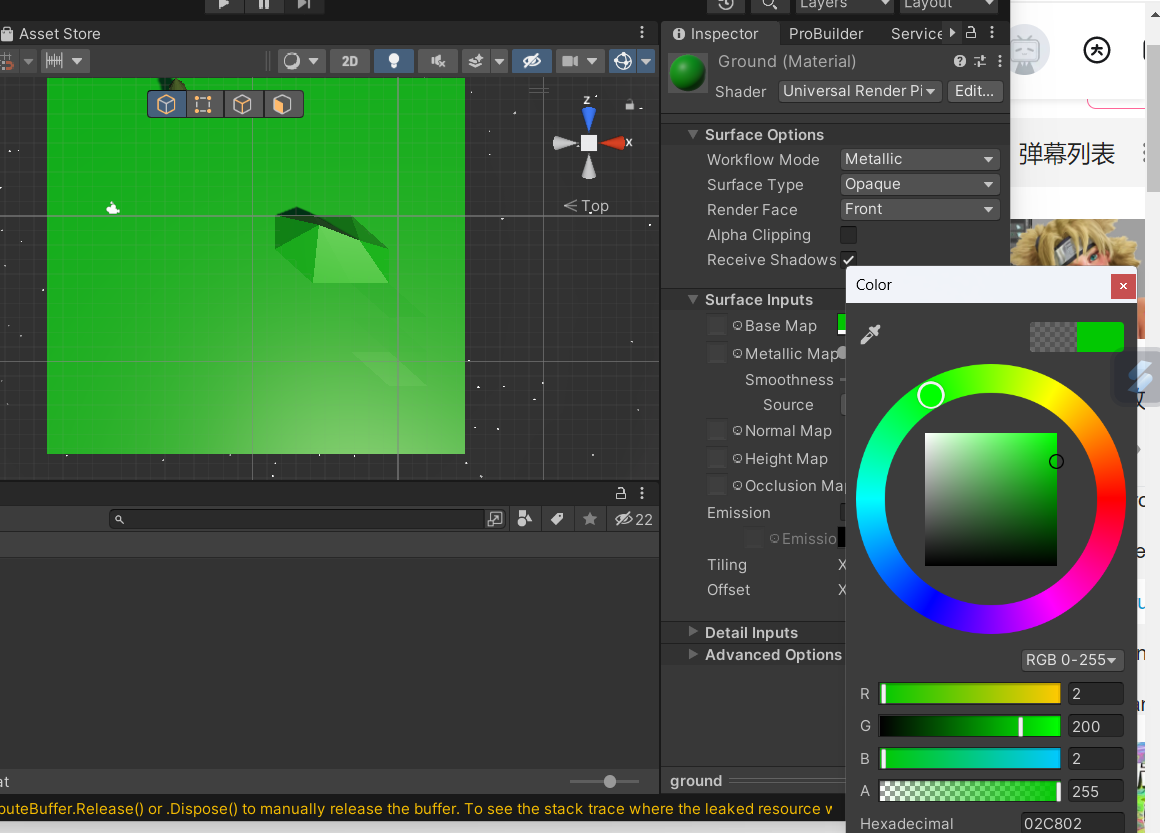The width and height of the screenshot is (1160, 833).
Task: Select ProBuilder edge selection mode icon
Action: pyautogui.click(x=242, y=104)
